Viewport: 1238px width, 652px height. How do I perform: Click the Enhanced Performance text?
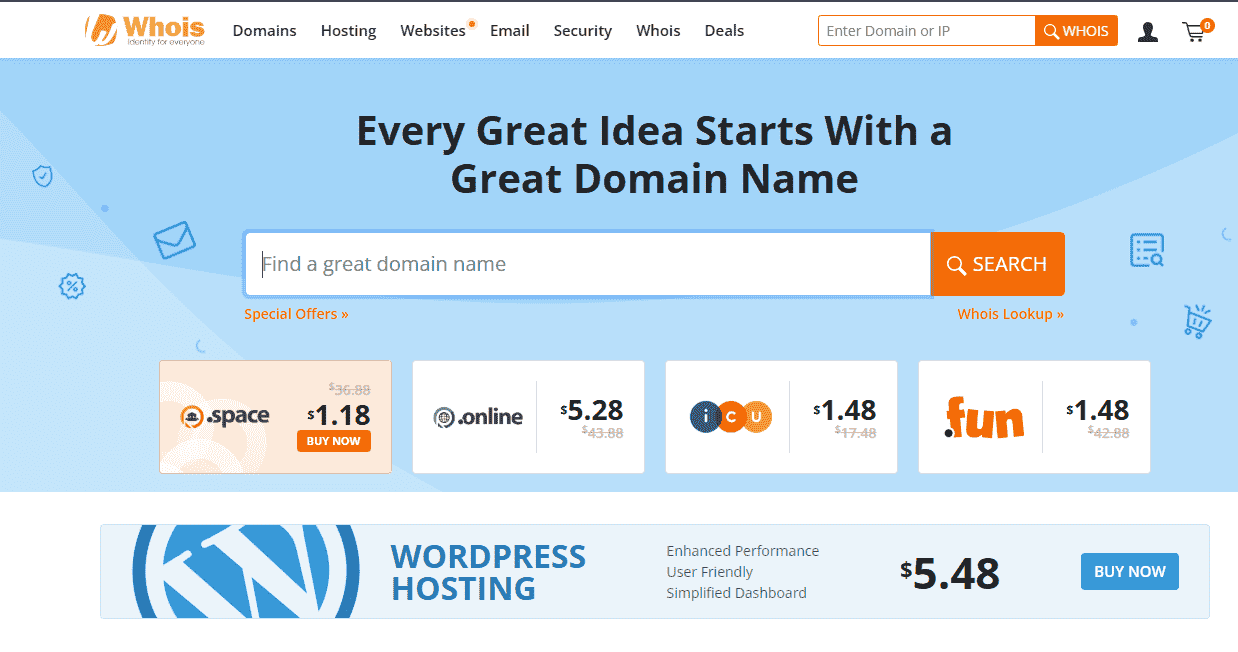(743, 551)
